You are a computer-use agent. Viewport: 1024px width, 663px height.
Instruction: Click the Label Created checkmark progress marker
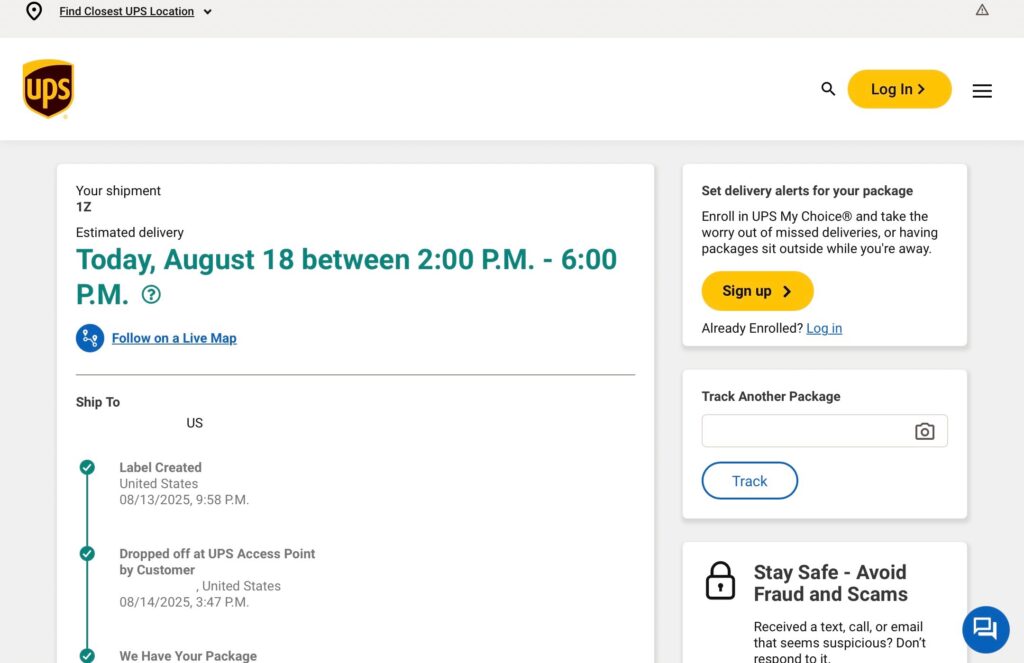tap(87, 468)
